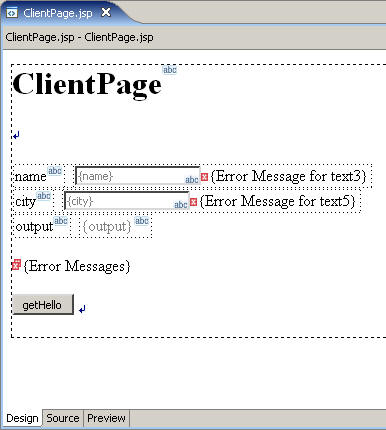Click red error icon before text3 message
This screenshot has width=386, height=430.
pyautogui.click(x=204, y=177)
